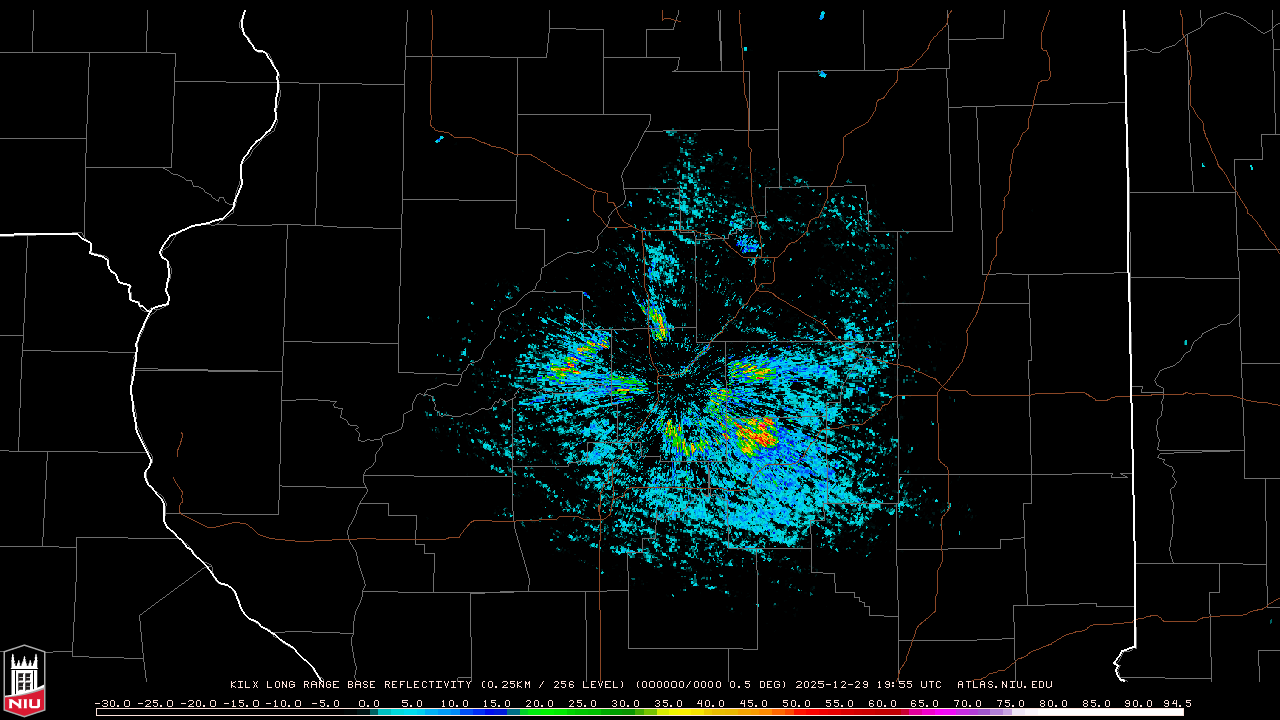Click the narrow echo streak north-northwest of radar
The image size is (1280, 720).
(656, 320)
